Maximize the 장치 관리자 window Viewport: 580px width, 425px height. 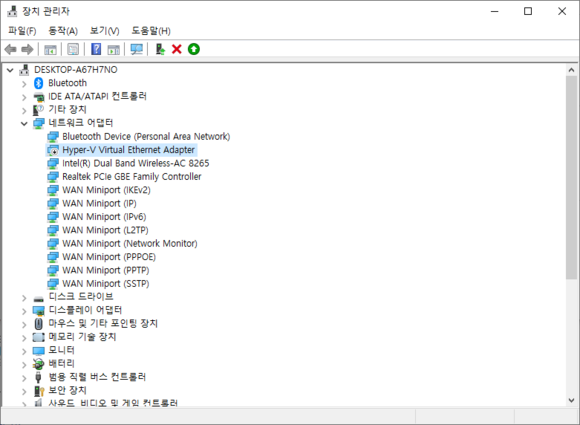[528, 11]
